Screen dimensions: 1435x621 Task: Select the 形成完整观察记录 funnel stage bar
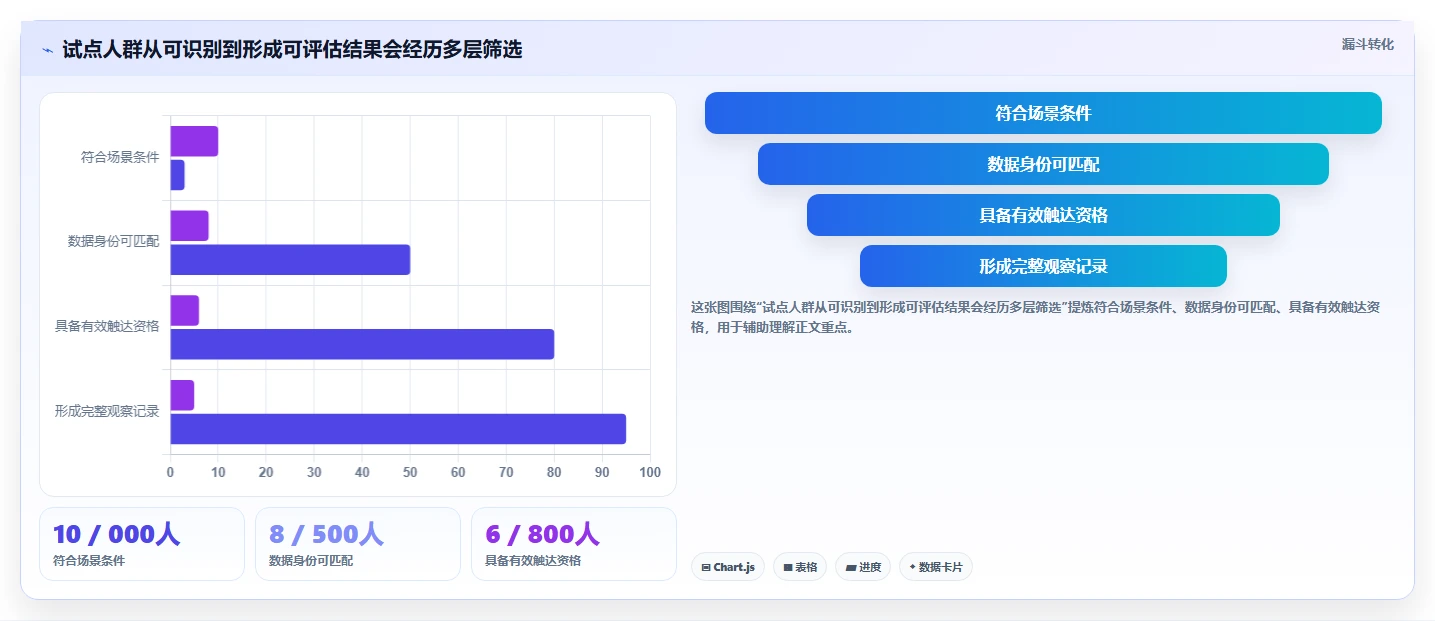tap(1043, 266)
